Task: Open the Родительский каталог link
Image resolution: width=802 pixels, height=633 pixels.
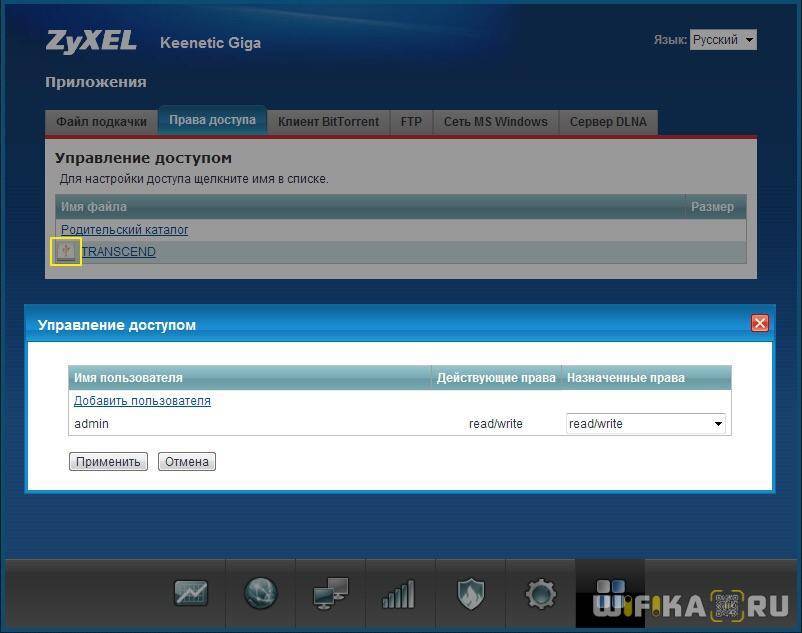Action: (x=125, y=230)
